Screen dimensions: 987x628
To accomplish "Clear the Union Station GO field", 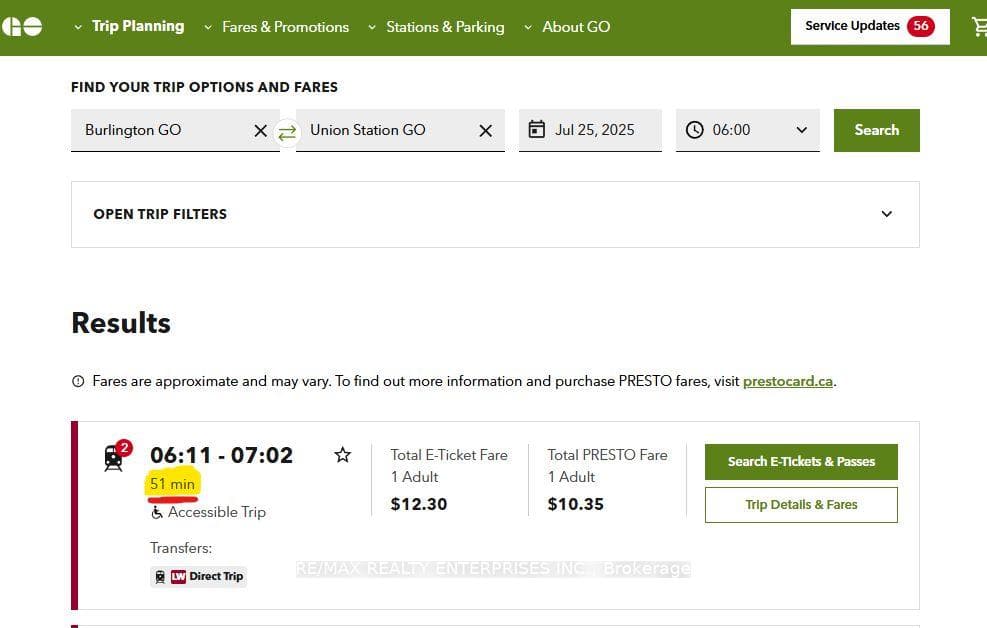I will [485, 131].
